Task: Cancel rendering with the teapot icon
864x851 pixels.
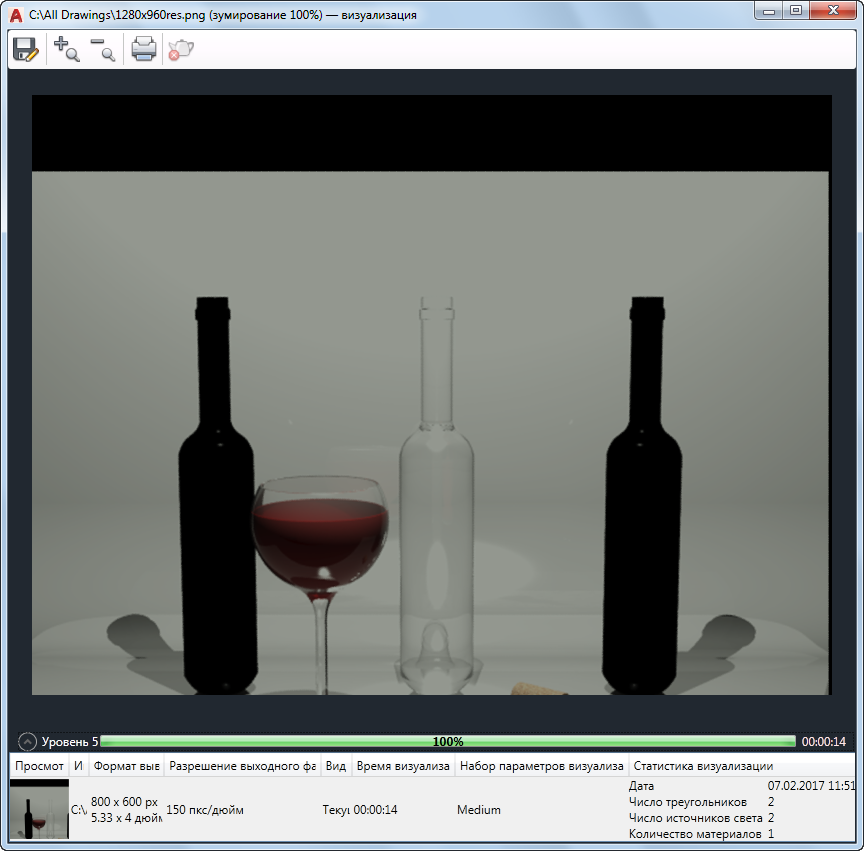Action: coord(181,49)
